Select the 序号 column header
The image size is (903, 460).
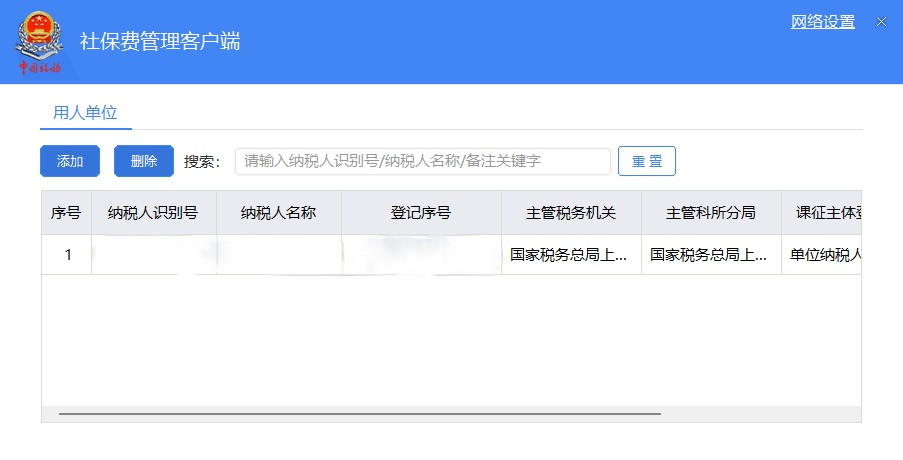point(66,212)
